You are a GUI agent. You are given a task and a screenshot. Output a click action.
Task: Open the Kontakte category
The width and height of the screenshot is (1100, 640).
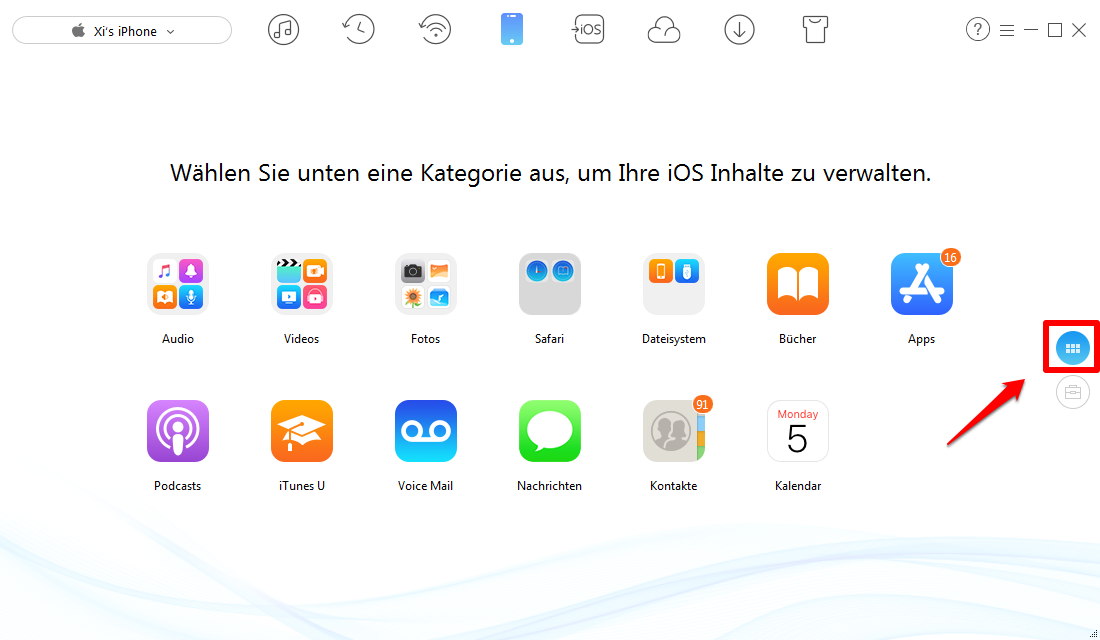[x=673, y=431]
